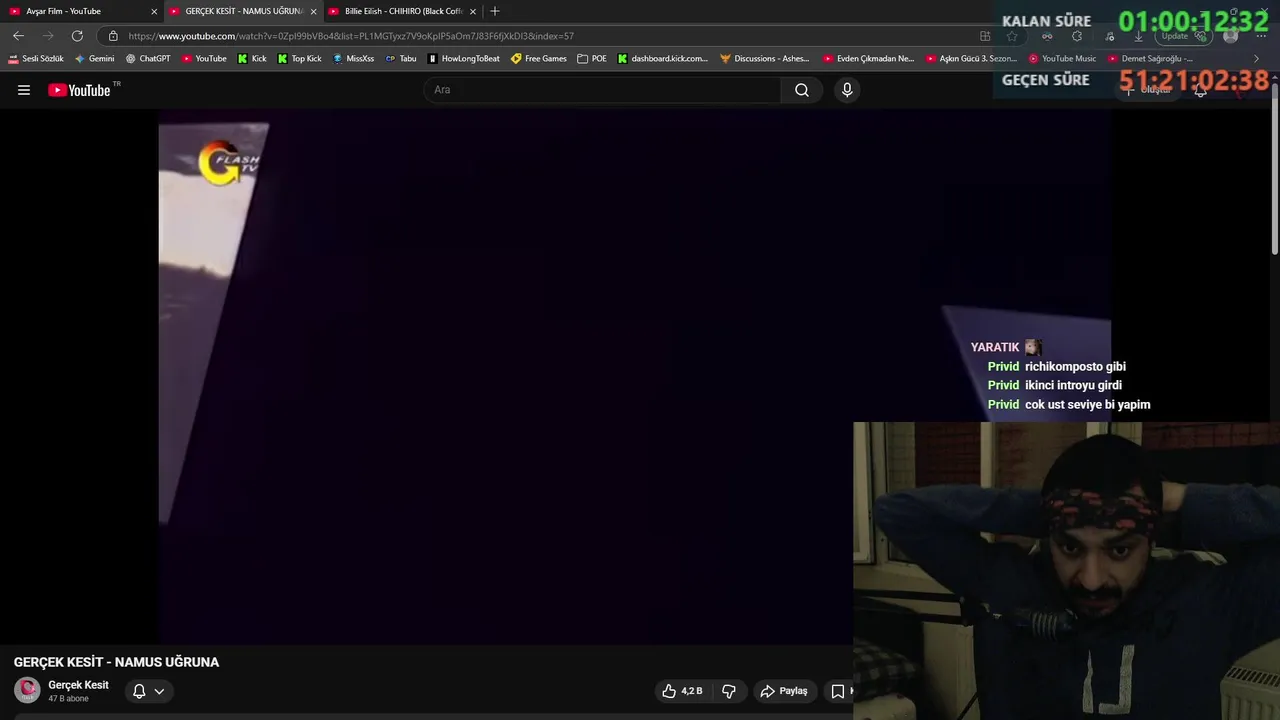1280x720 pixels.
Task: Reload the page using the refresh icon
Action: point(77,36)
